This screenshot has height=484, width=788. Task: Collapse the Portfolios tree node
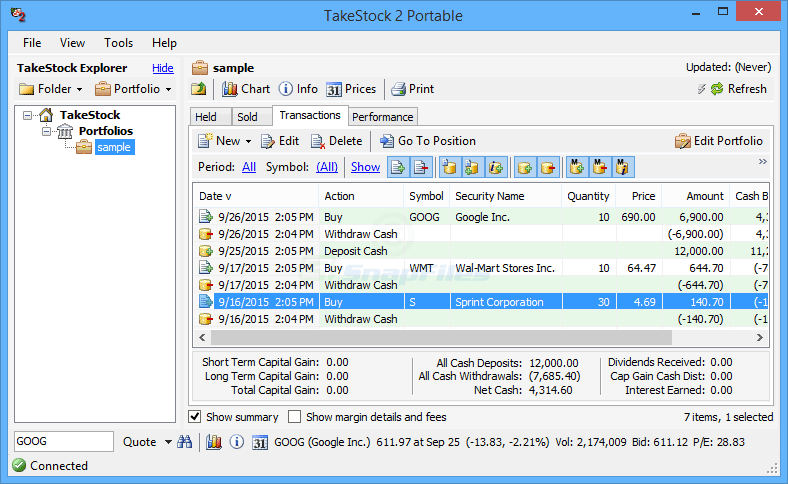click(x=46, y=132)
